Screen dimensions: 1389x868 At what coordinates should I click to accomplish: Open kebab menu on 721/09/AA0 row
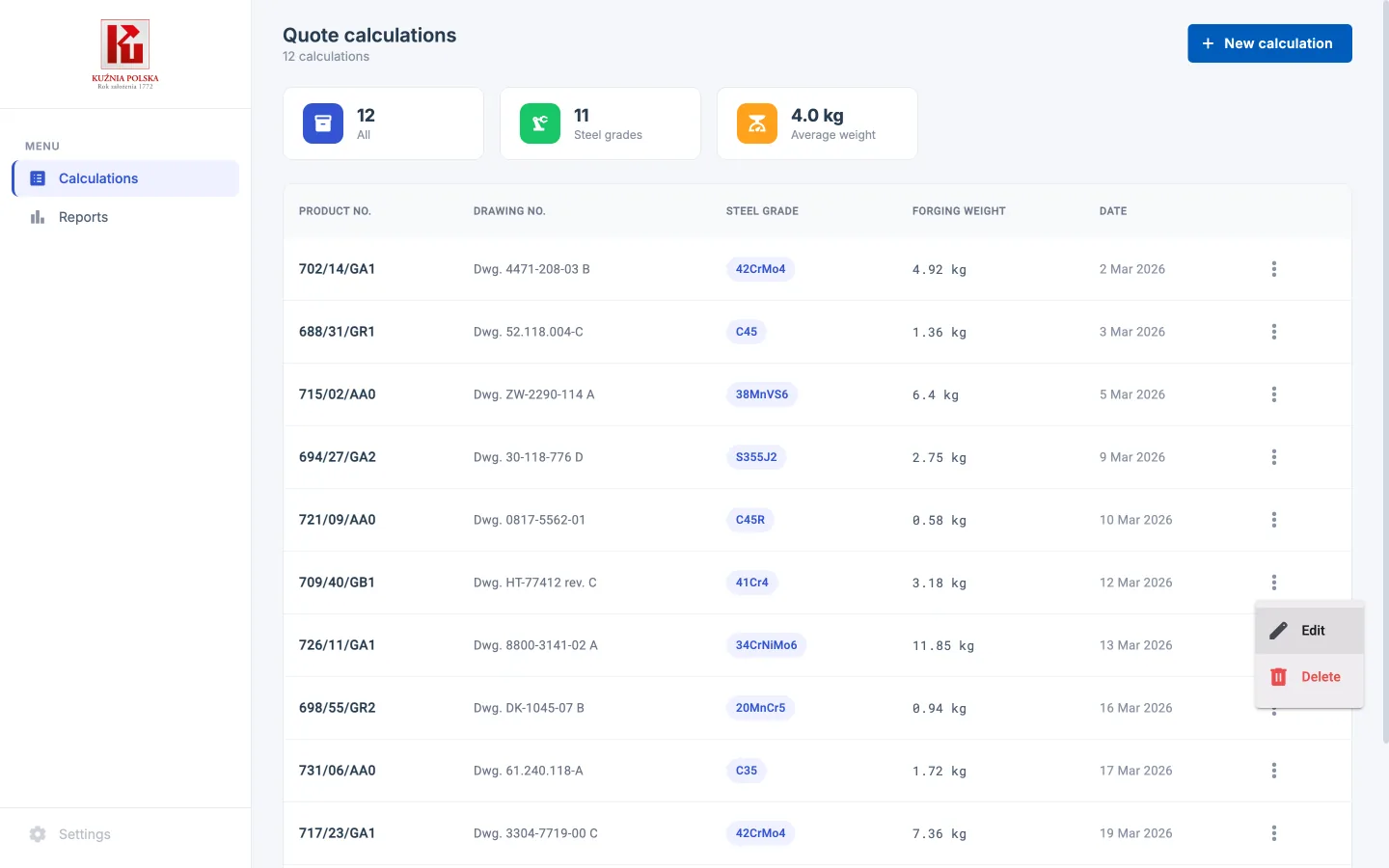tap(1274, 520)
